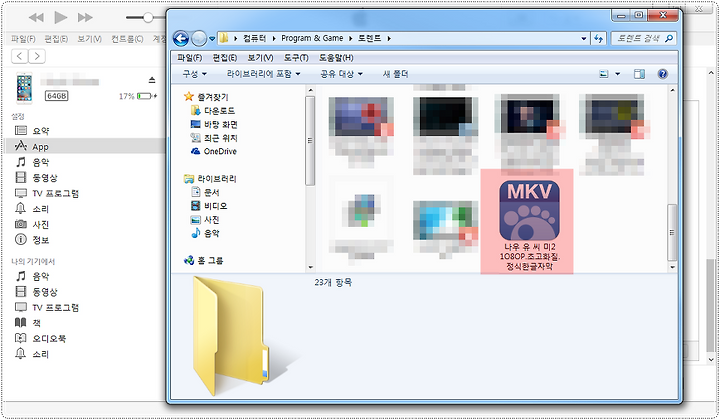
Task: Go back with iTunes left arrow button
Action: [x=19, y=56]
